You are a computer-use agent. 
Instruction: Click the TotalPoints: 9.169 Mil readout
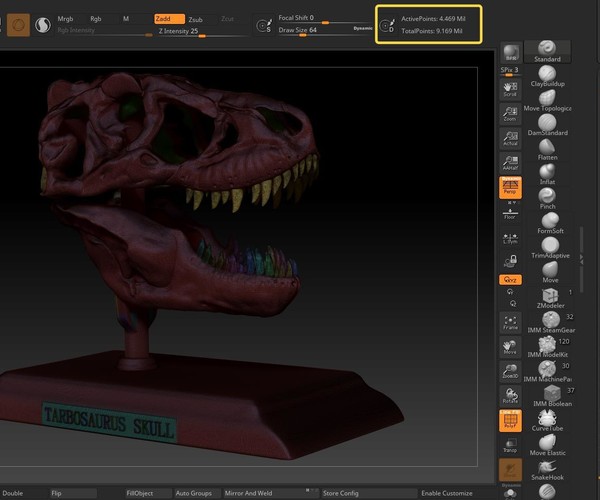point(432,31)
